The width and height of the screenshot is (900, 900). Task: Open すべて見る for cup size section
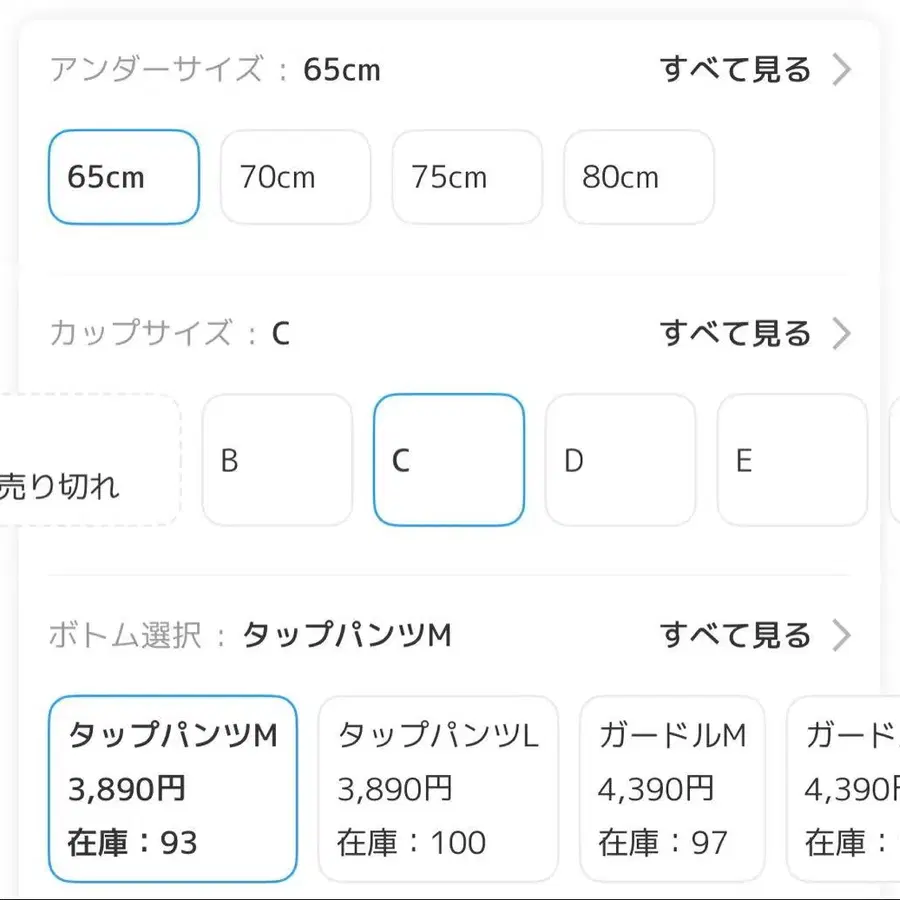click(x=736, y=332)
